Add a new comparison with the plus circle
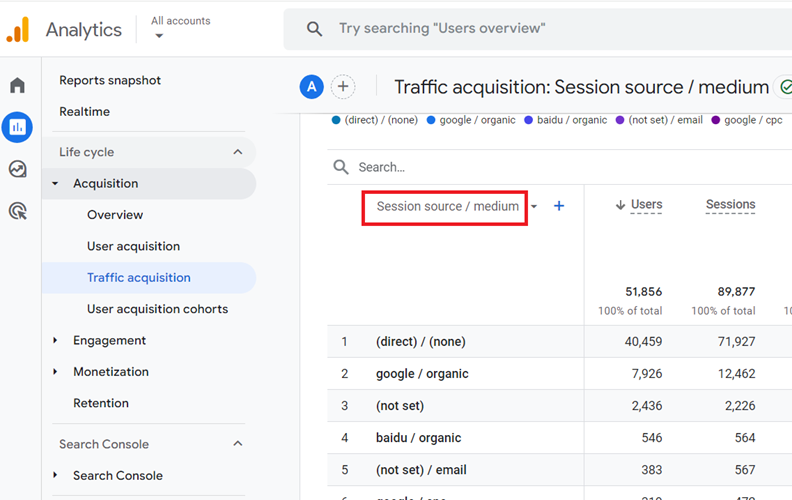This screenshot has width=792, height=500. [343, 87]
